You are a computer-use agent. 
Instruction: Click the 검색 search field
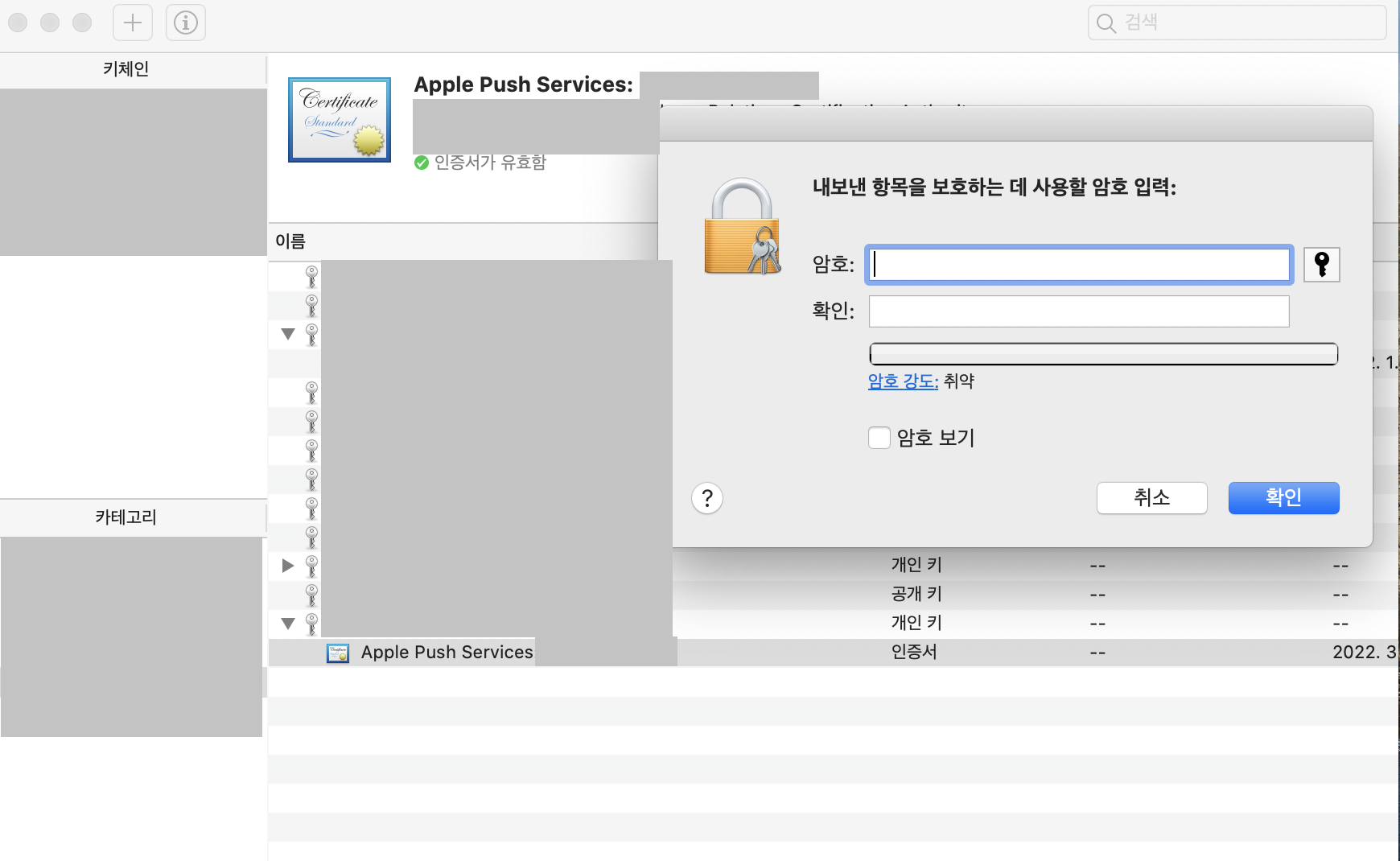coord(1237,23)
